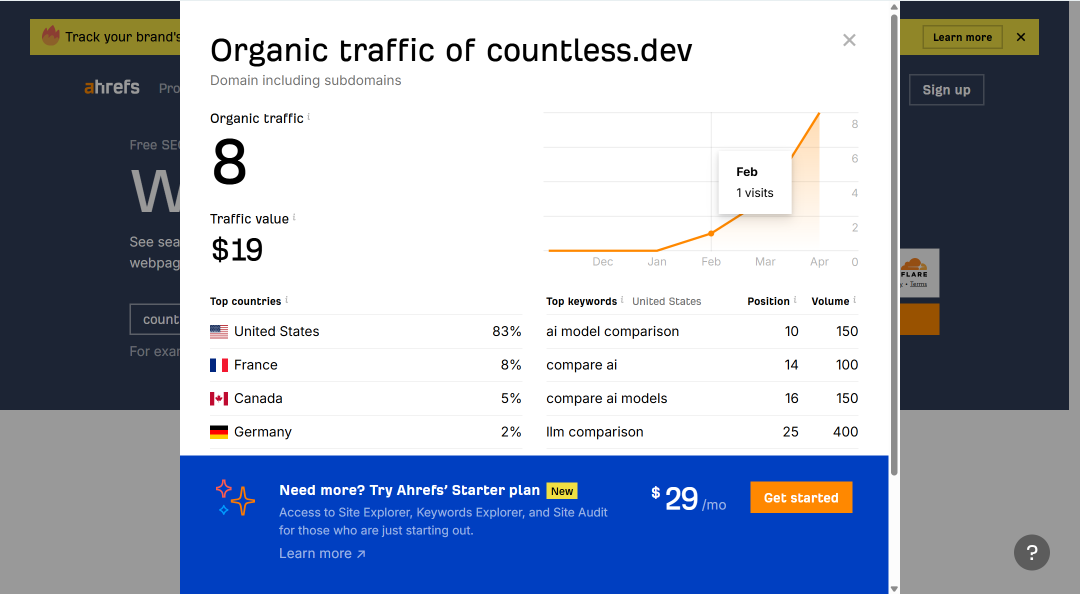
Task: Click the Top keywords info icon
Action: pyautogui.click(x=622, y=300)
